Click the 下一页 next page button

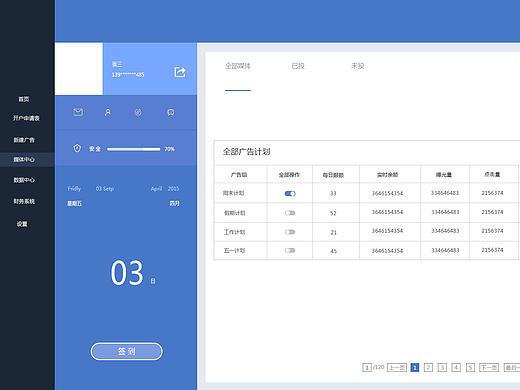(489, 367)
